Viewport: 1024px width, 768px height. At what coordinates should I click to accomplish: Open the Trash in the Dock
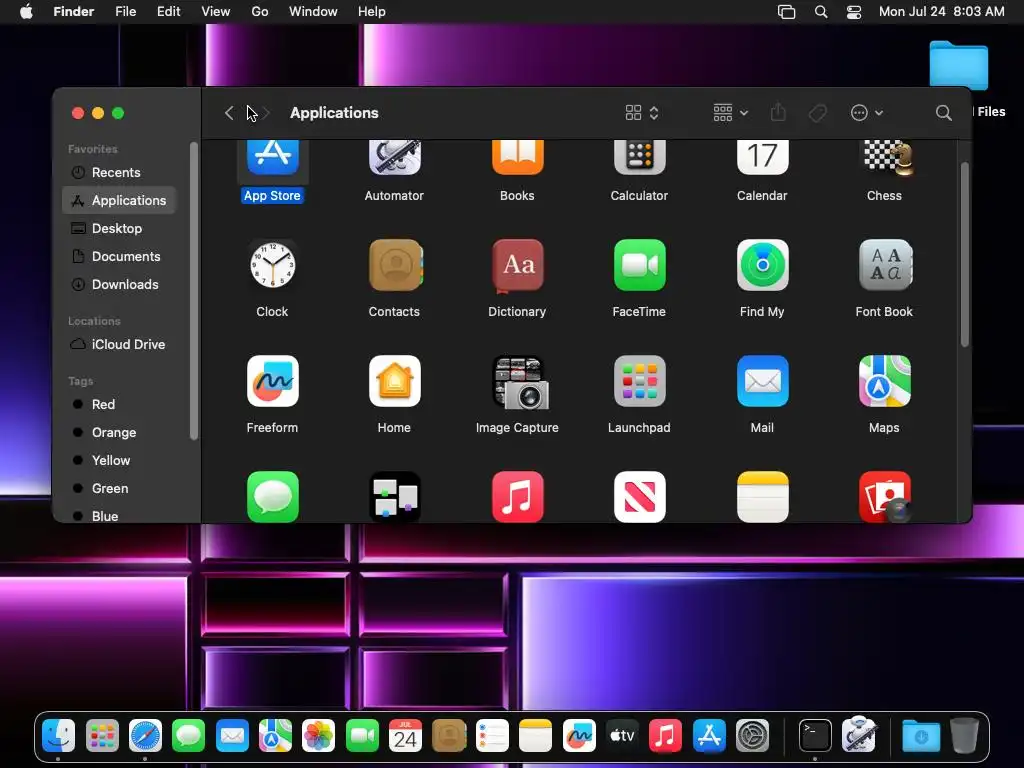965,736
